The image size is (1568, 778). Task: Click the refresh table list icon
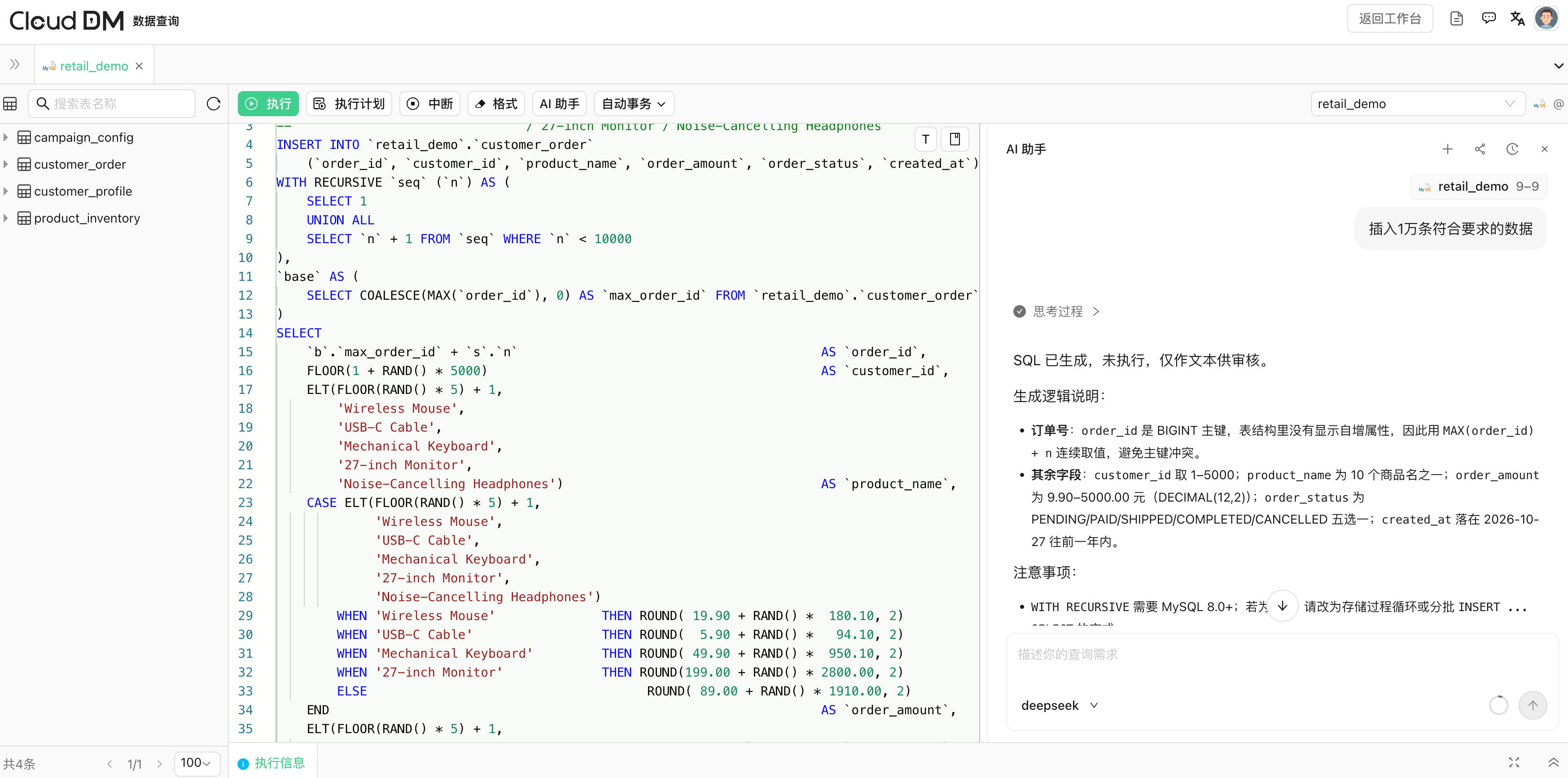213,104
